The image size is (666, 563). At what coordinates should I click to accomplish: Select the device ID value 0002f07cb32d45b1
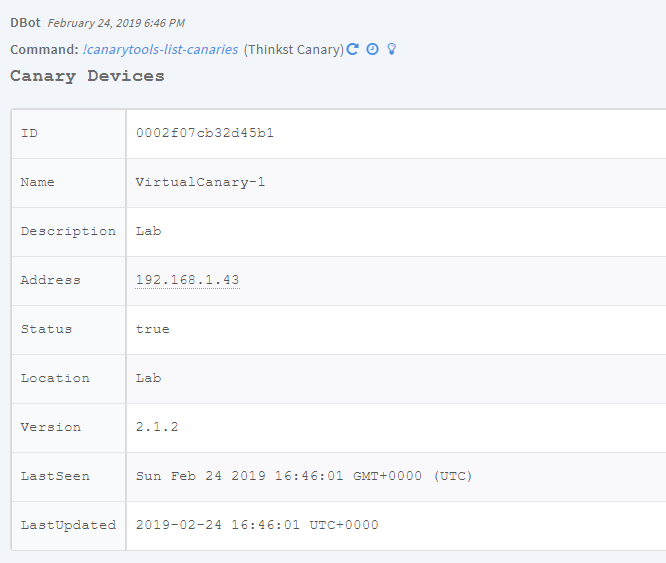coord(204,133)
